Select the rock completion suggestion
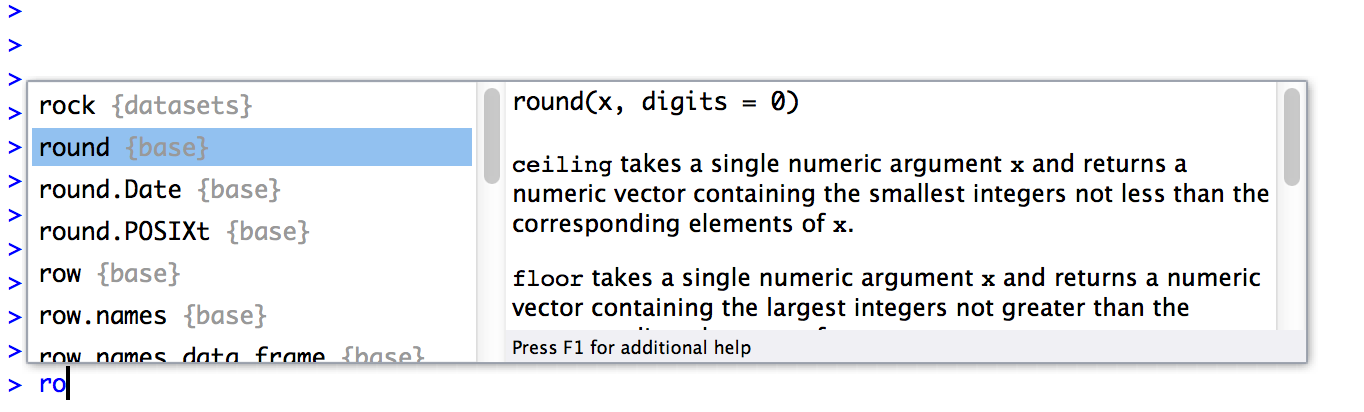1364x412 pixels. pyautogui.click(x=67, y=105)
